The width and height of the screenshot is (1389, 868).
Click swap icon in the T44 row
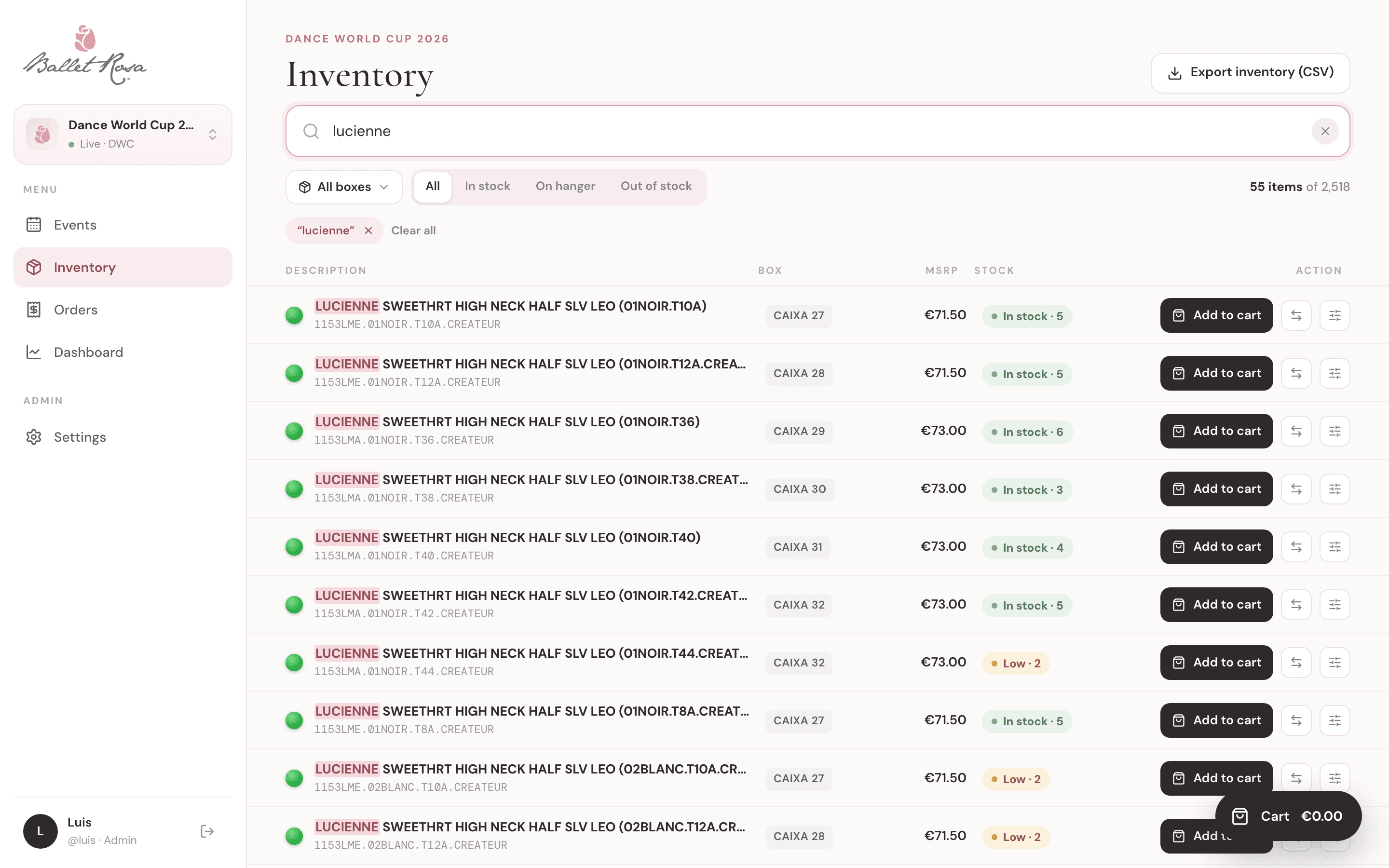point(1296,663)
